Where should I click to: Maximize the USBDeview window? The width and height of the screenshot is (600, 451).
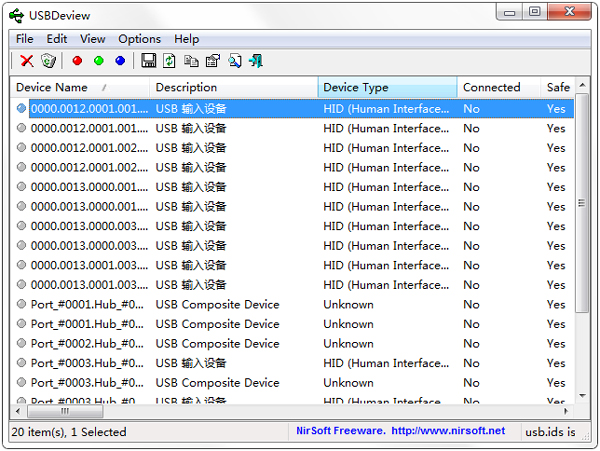pos(535,12)
